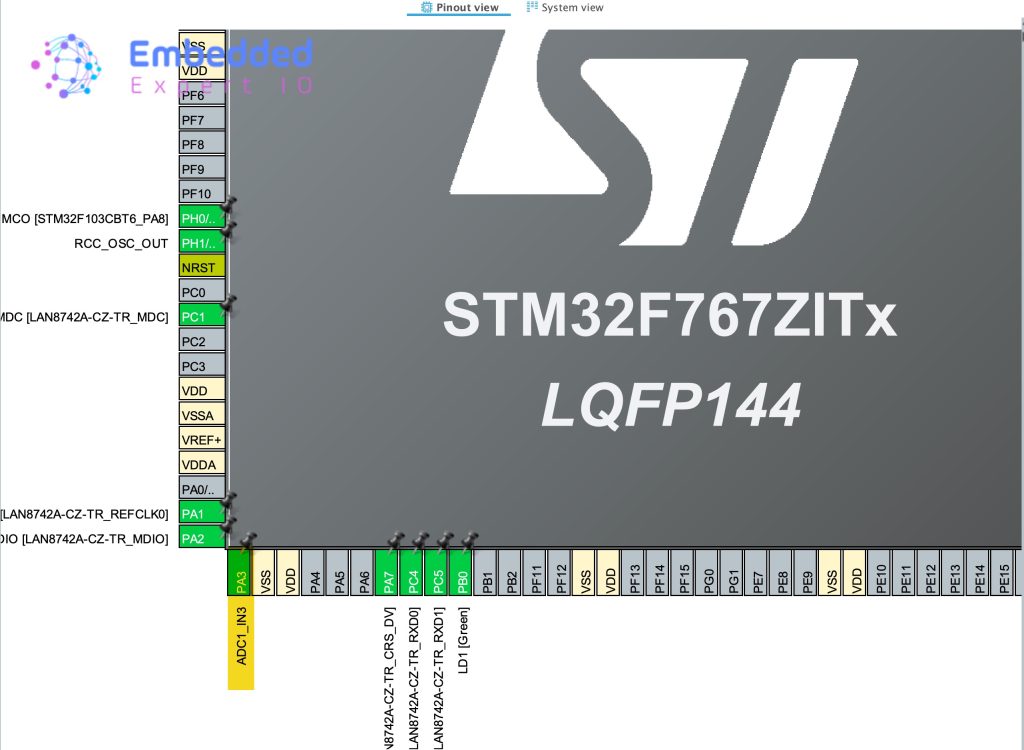
Task: Click the pushpin icon on pin PC1
Action: point(230,302)
